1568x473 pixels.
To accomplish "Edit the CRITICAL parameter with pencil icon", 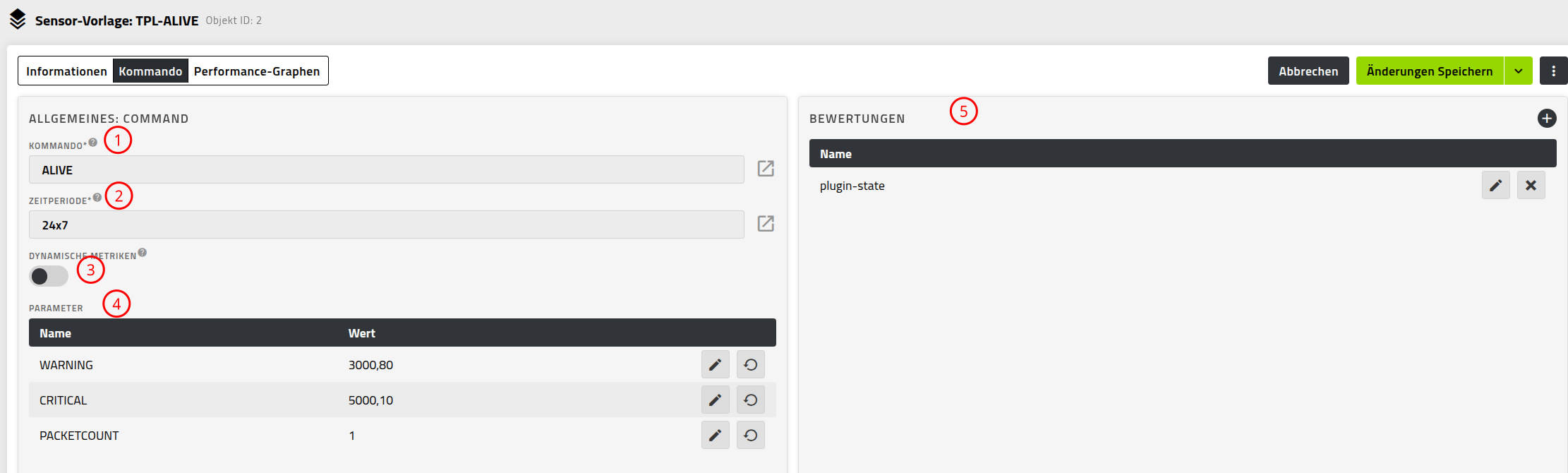I will pyautogui.click(x=715, y=400).
